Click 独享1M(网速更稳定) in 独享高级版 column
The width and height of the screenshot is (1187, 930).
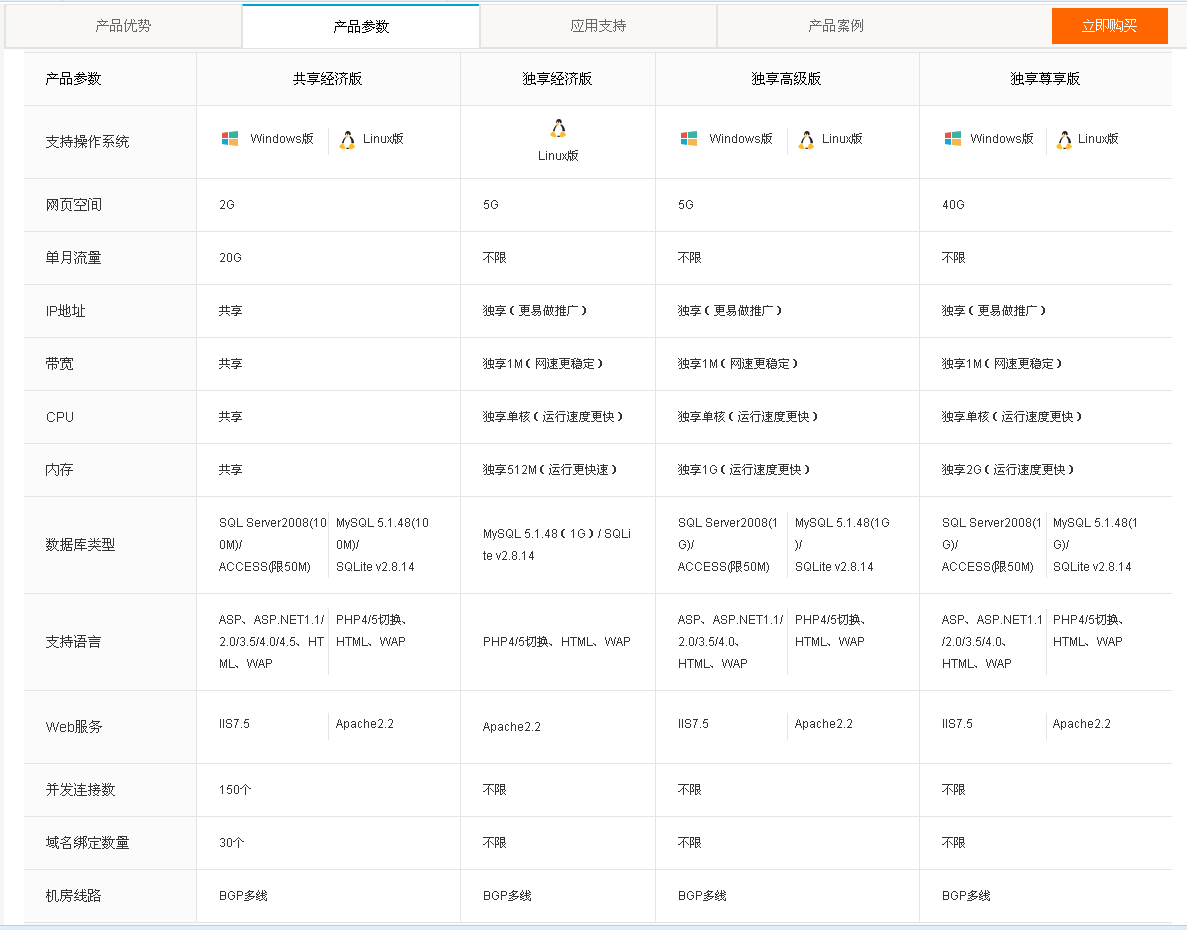[x=737, y=363]
